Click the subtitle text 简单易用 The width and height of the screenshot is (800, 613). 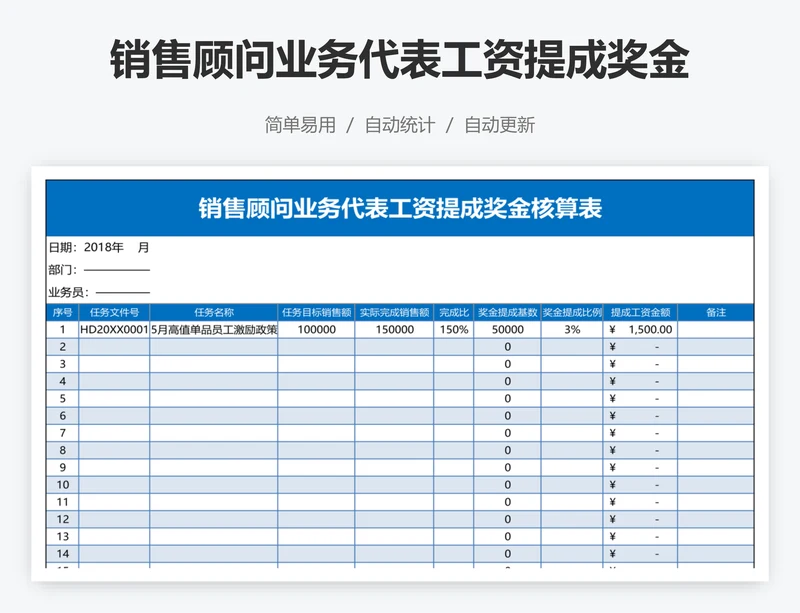pos(300,125)
